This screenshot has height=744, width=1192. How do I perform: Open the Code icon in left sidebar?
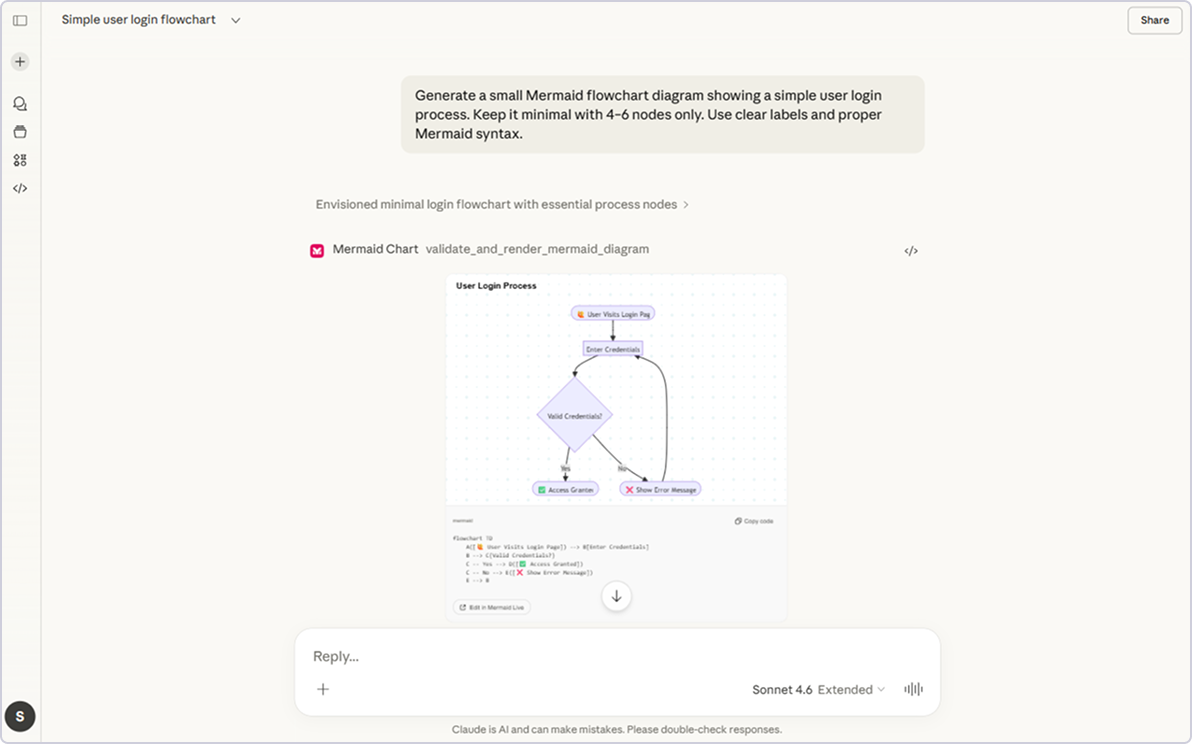[20, 188]
